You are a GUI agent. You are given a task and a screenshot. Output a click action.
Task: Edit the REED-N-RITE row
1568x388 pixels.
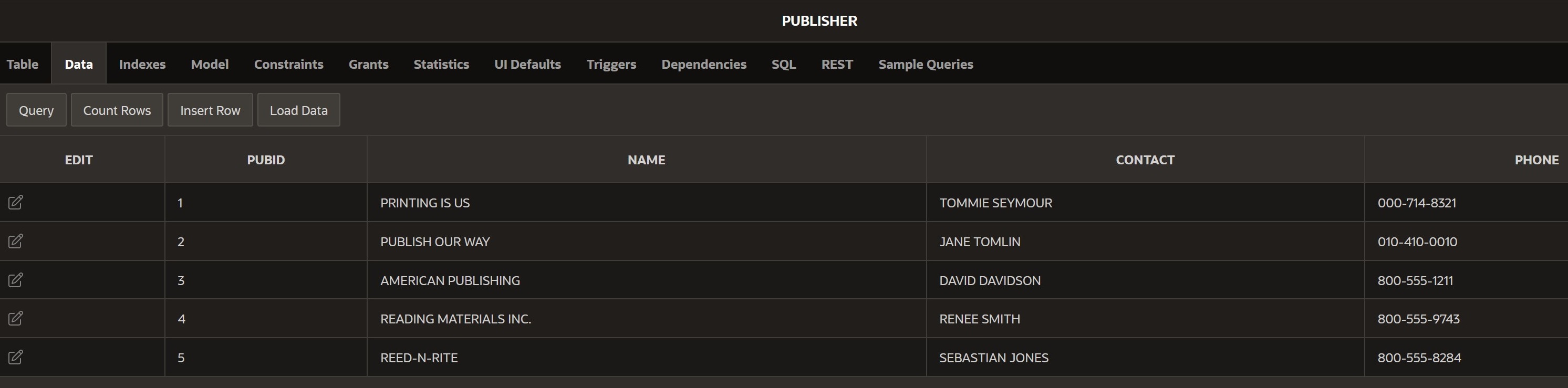[16, 358]
